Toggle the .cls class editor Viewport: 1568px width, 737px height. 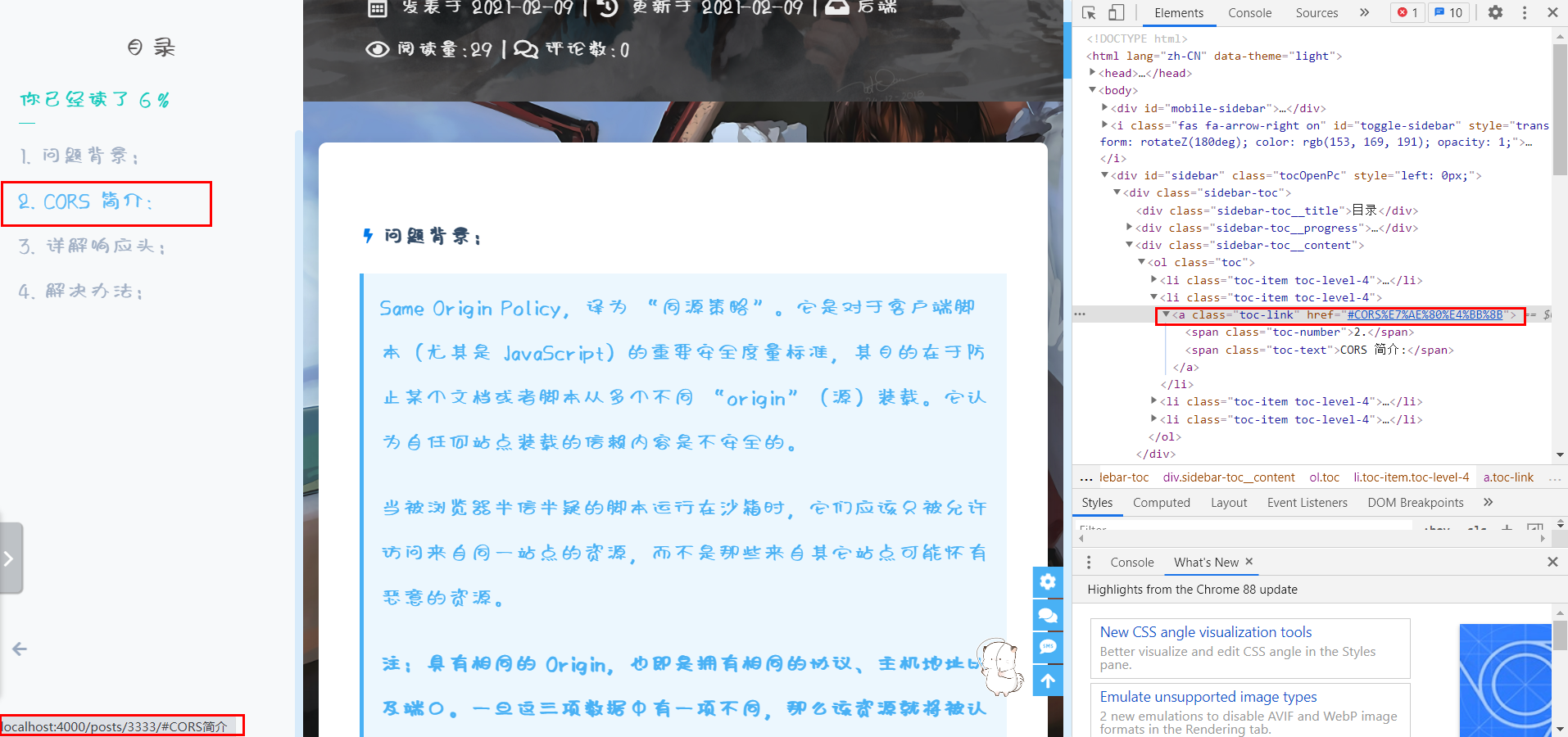coord(1477,529)
